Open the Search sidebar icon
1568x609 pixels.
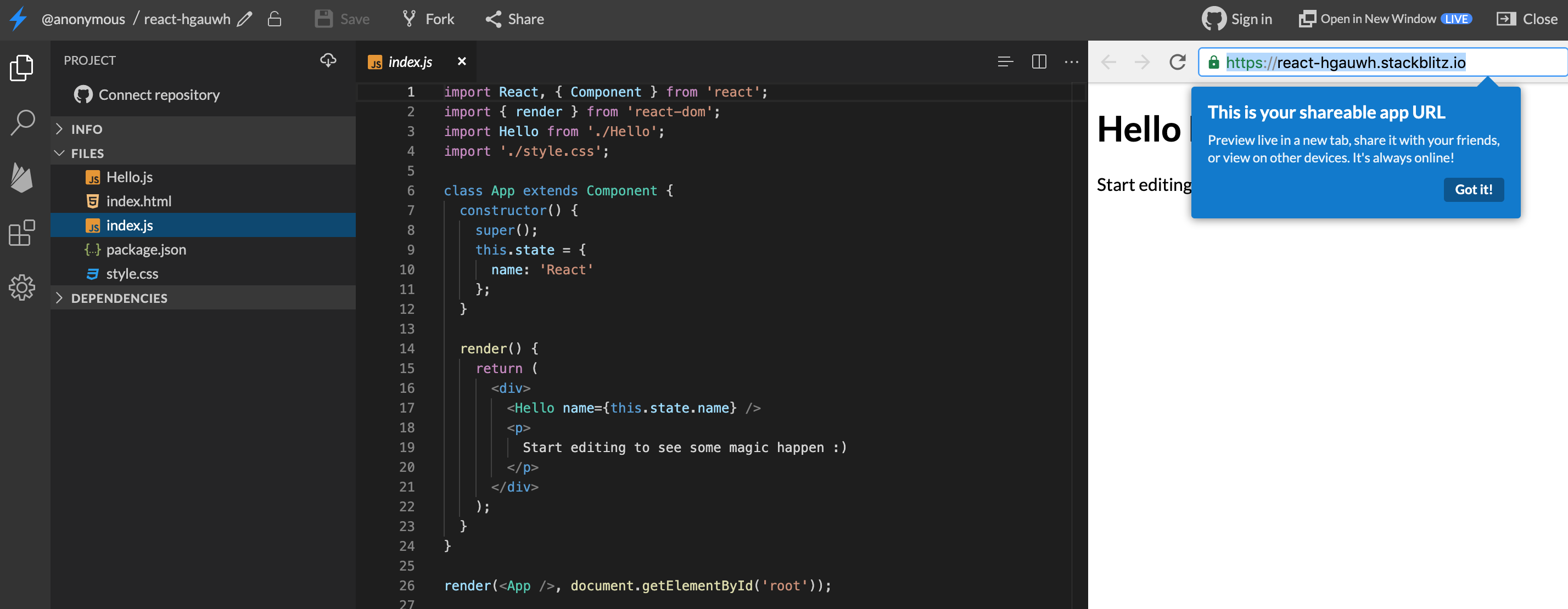click(22, 122)
